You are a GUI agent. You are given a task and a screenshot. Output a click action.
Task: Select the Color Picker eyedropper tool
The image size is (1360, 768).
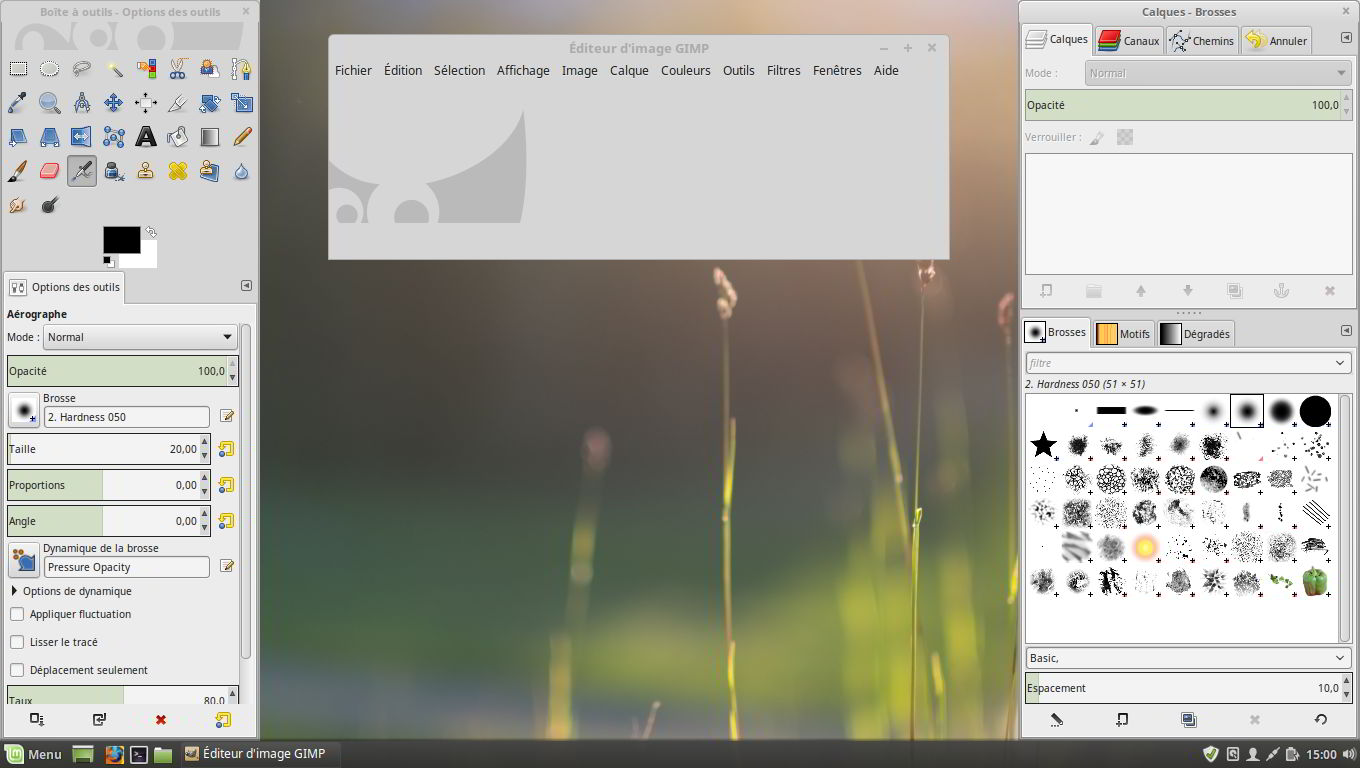click(18, 103)
